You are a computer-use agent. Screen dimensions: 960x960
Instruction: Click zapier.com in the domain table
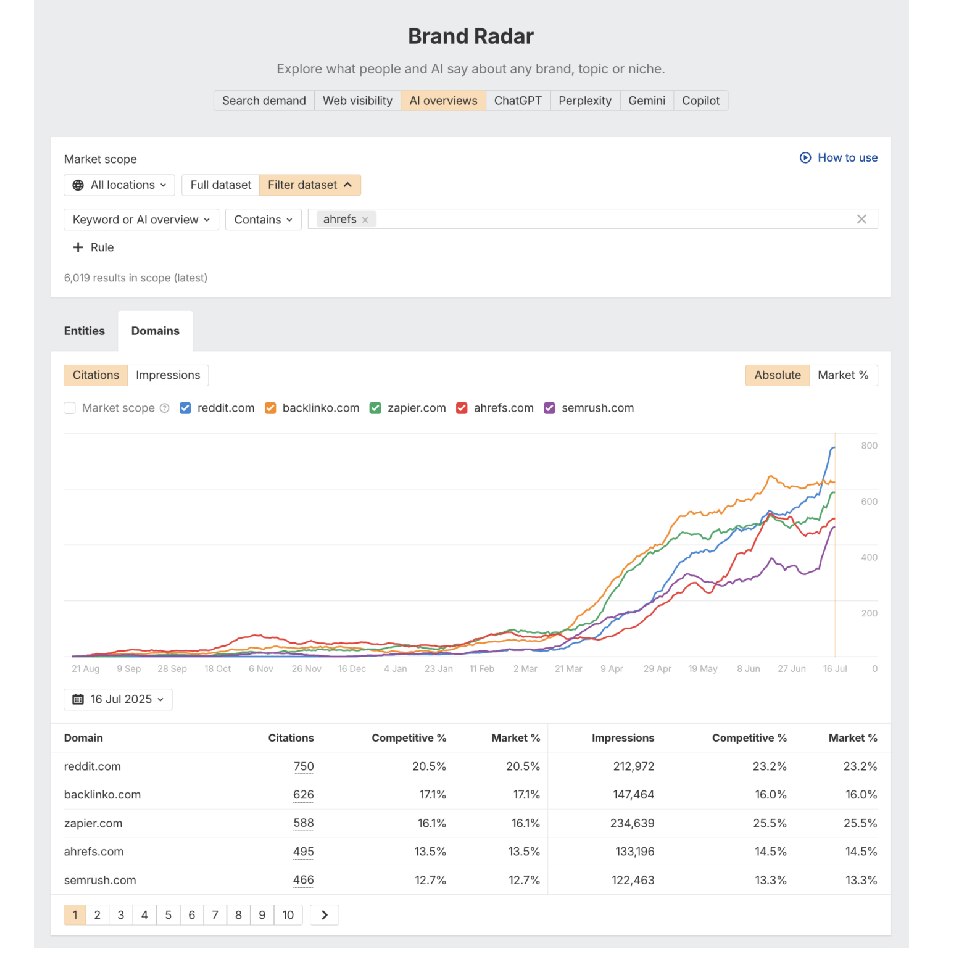tap(93, 823)
